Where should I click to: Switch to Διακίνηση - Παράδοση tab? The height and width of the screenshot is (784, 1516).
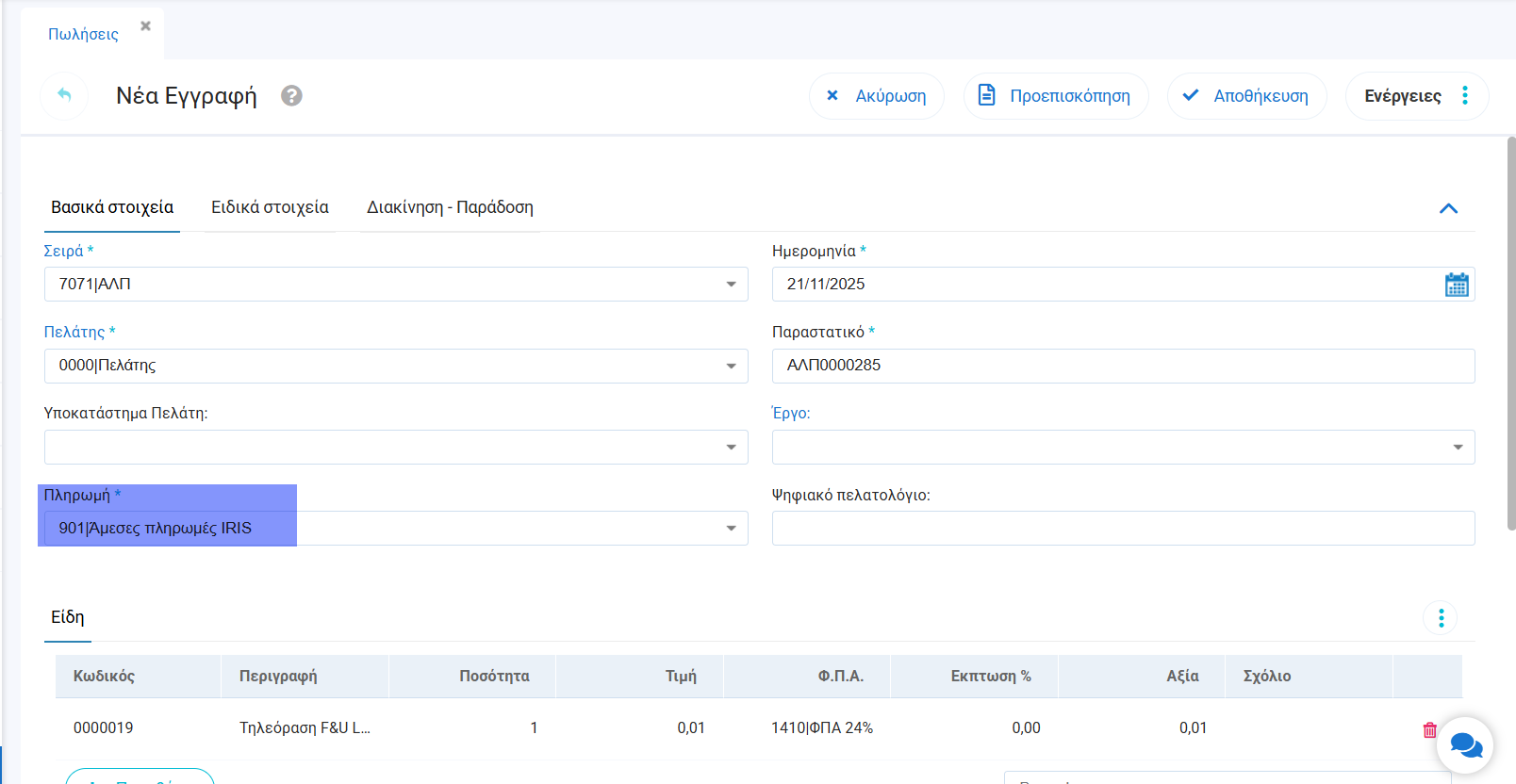click(x=450, y=207)
